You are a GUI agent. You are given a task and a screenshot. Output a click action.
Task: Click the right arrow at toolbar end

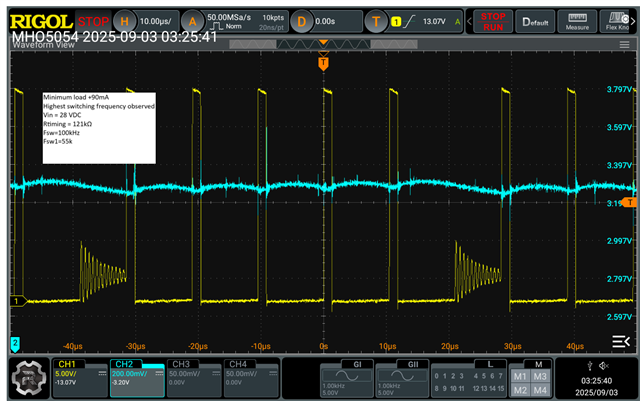click(633, 22)
